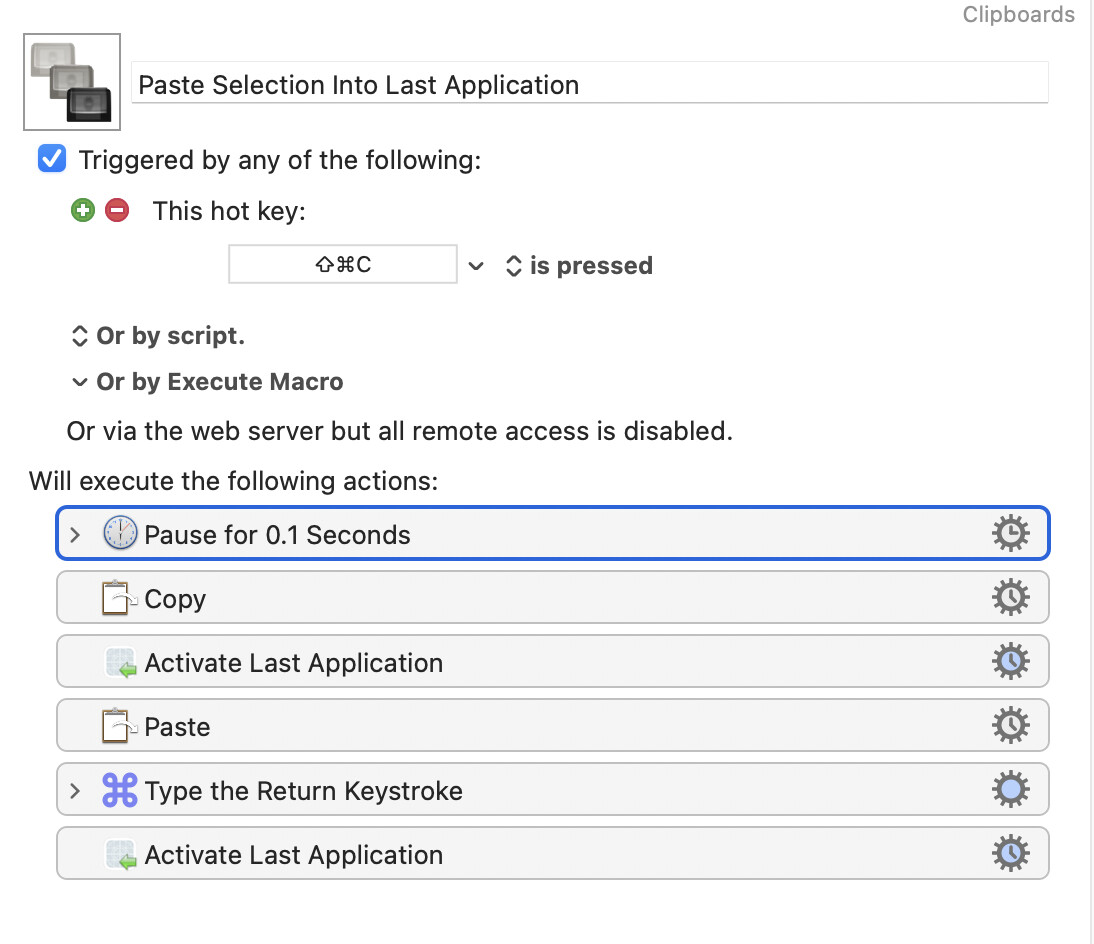Click the macro icon thumbnail
Viewport: 1094px width, 944px height.
click(72, 82)
